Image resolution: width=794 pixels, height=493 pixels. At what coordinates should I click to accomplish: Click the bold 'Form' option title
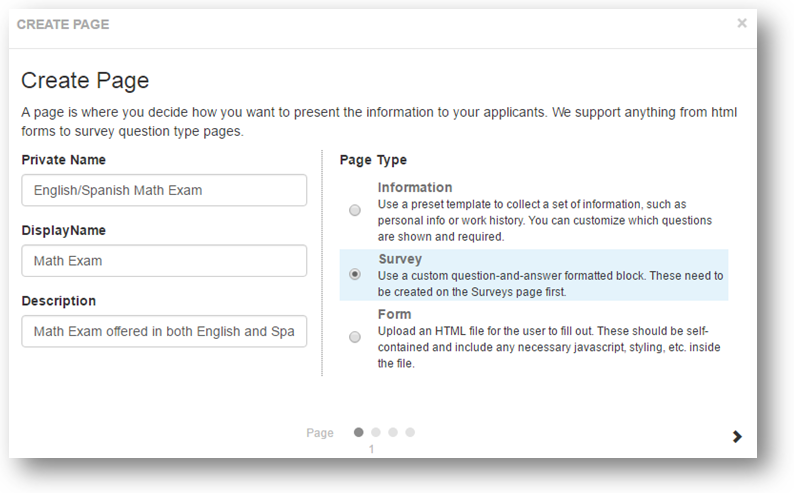[x=393, y=315]
